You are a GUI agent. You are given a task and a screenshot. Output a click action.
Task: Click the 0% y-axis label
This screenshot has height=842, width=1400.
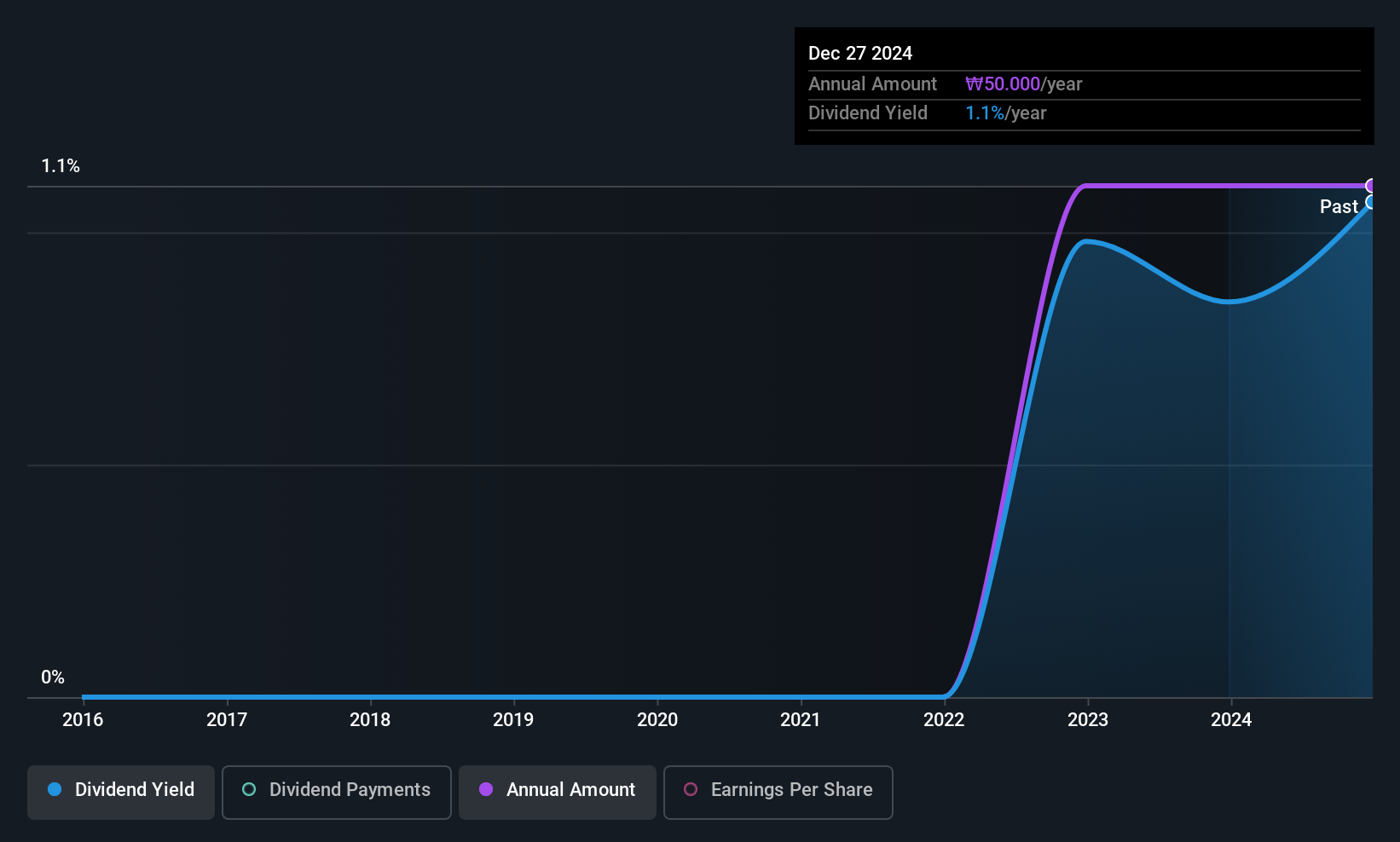click(53, 678)
